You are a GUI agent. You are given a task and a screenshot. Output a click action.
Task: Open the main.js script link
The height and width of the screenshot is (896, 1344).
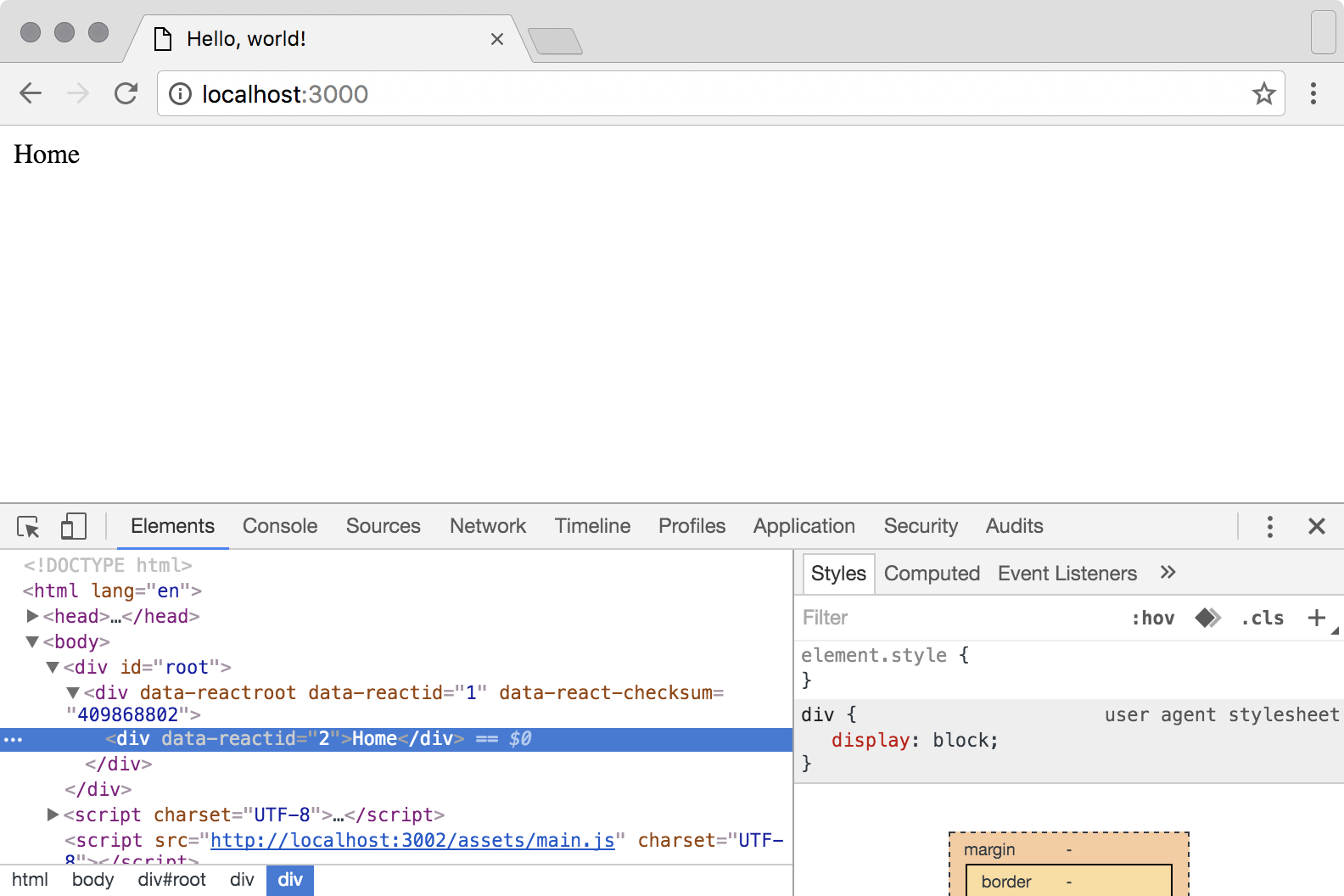pyautogui.click(x=412, y=840)
